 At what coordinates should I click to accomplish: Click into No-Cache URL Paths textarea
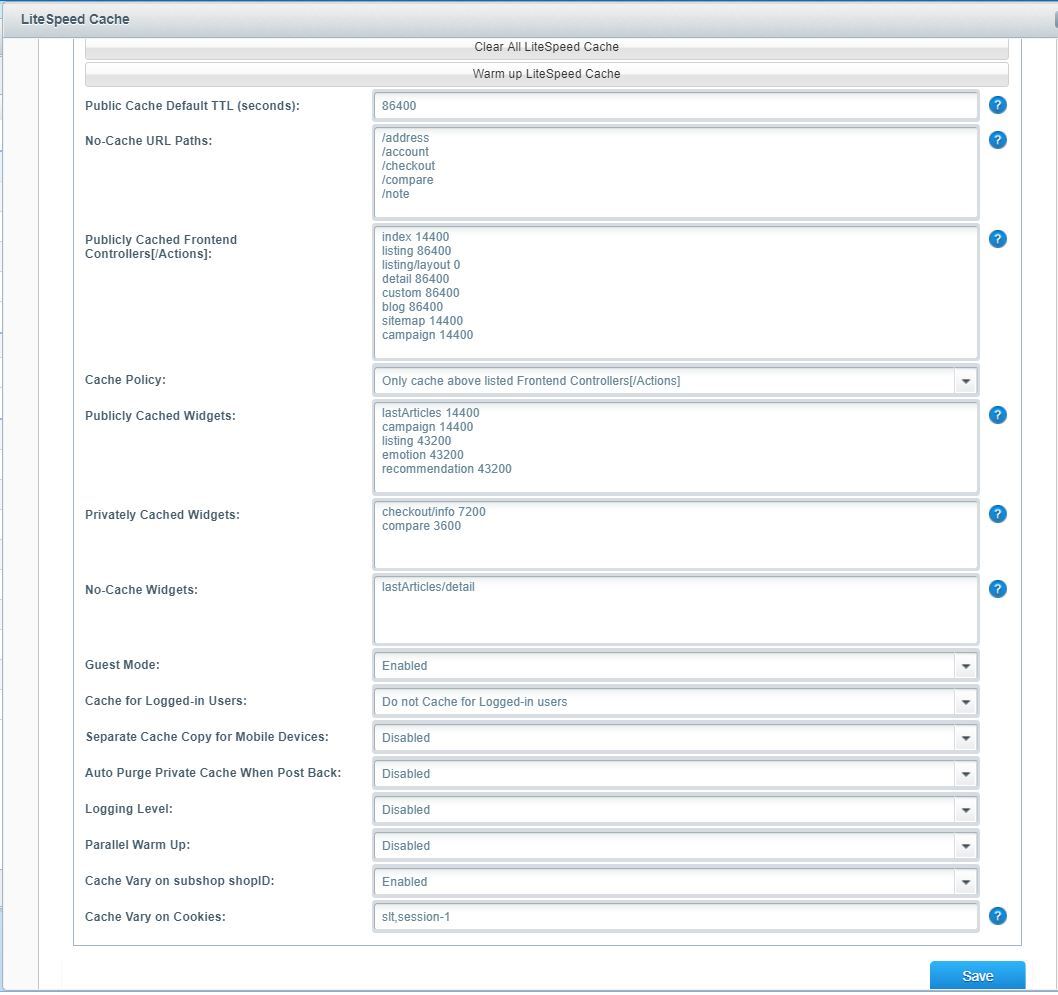point(675,173)
